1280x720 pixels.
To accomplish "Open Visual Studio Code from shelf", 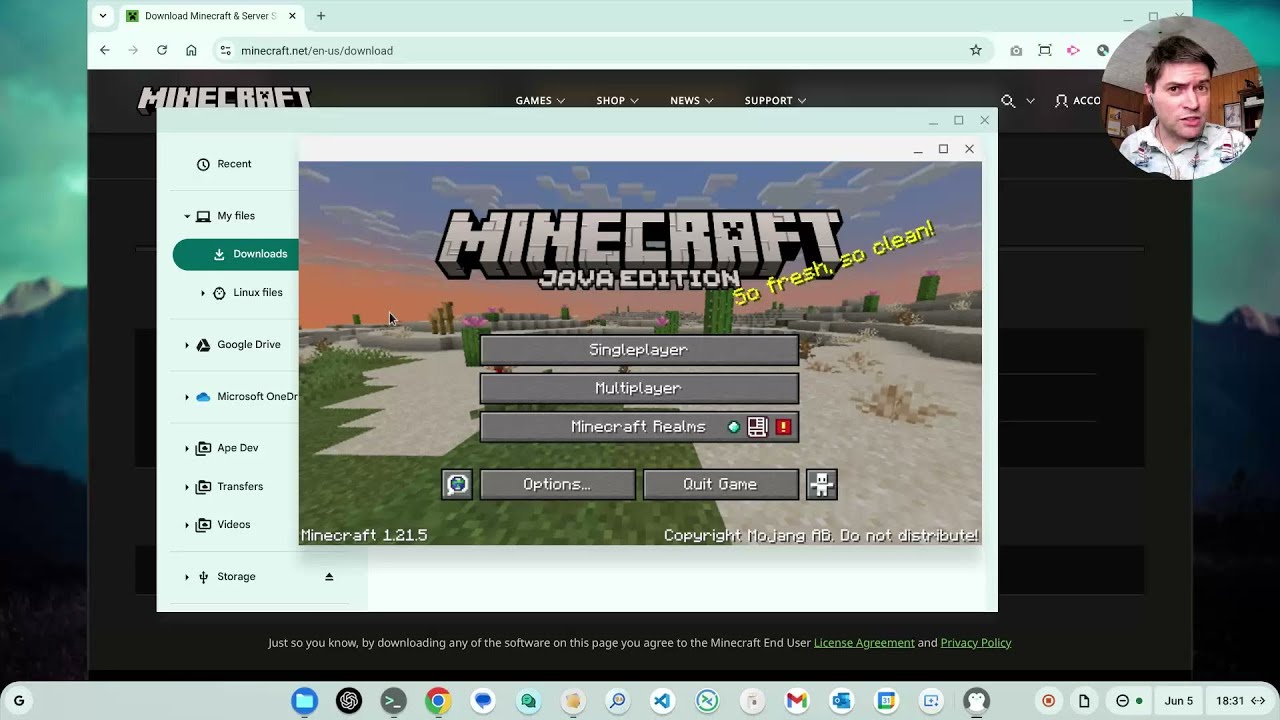I will pyautogui.click(x=662, y=701).
